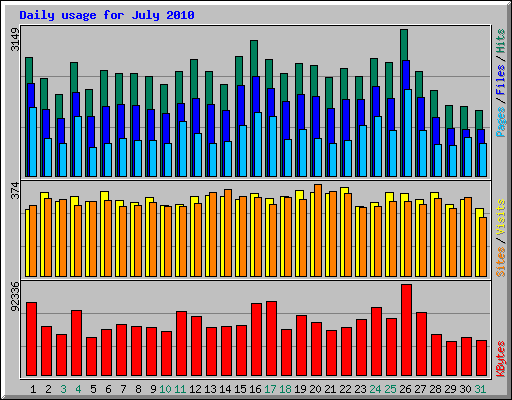The height and width of the screenshot is (400, 512).
Task: Click day label 12 on the axis
Action: coord(195,389)
